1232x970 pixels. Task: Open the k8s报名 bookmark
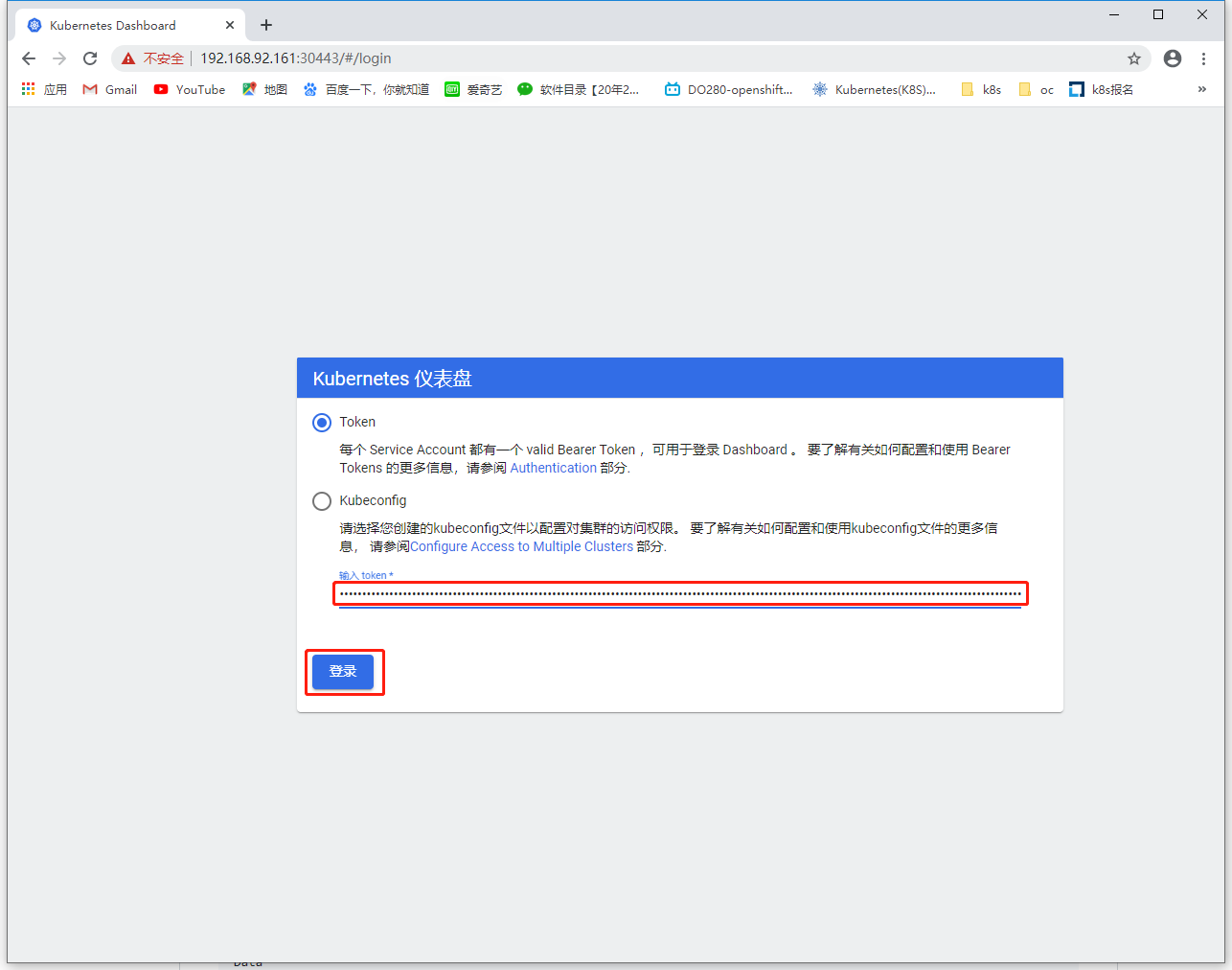(1102, 89)
